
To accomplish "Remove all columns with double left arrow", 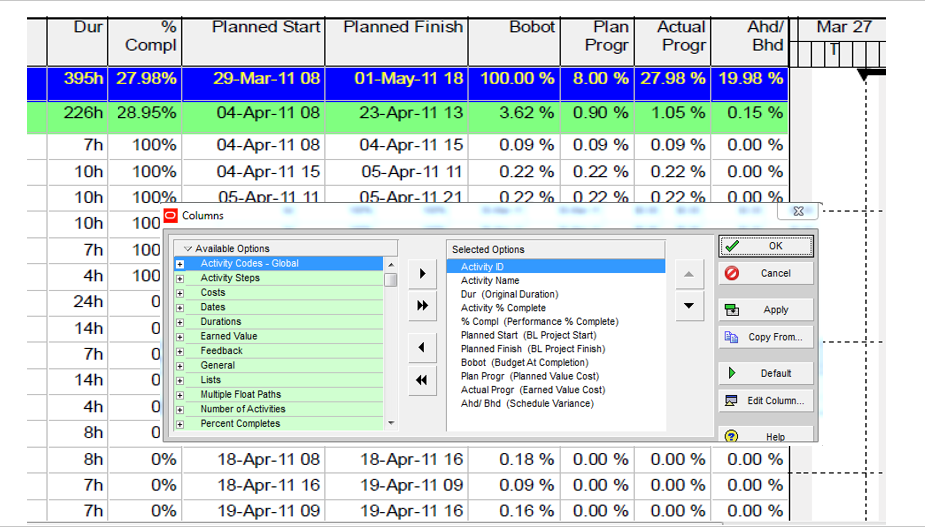I will pos(422,380).
